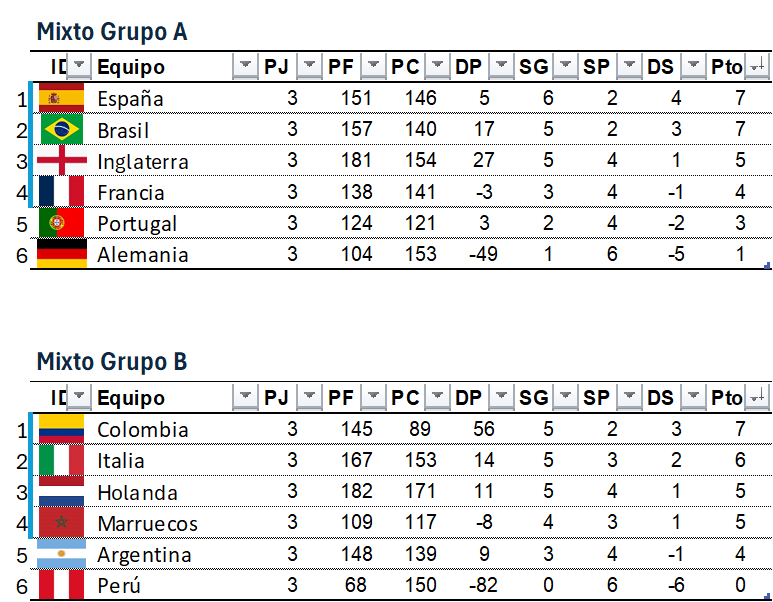Click the España flag icon

pos(60,98)
